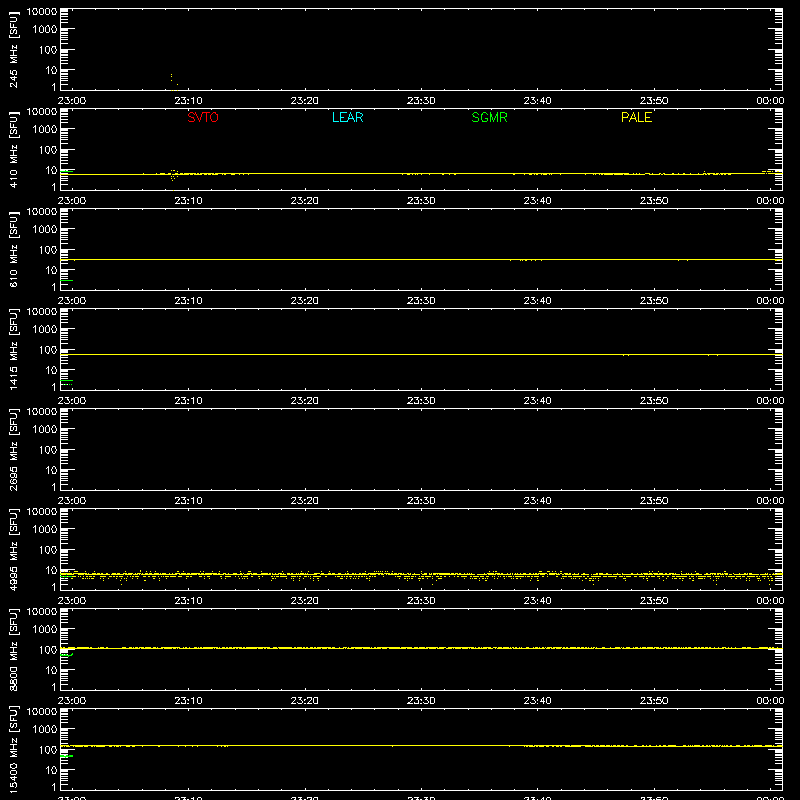Select the 15400 MHz [SFU] axis title
The image size is (800, 800).
click(13, 750)
